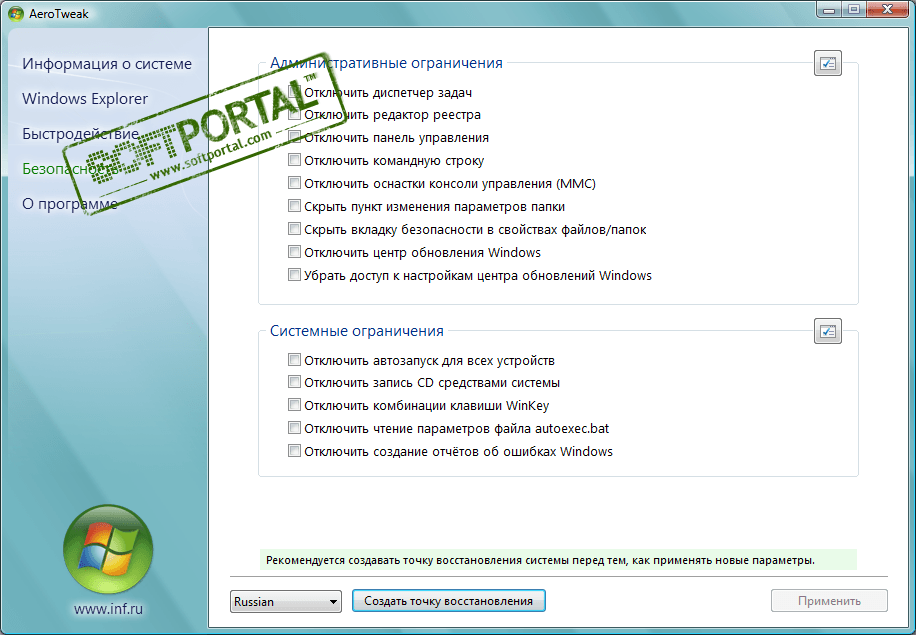
Task: Click the restore point recommendation notice
Action: pyautogui.click(x=558, y=560)
